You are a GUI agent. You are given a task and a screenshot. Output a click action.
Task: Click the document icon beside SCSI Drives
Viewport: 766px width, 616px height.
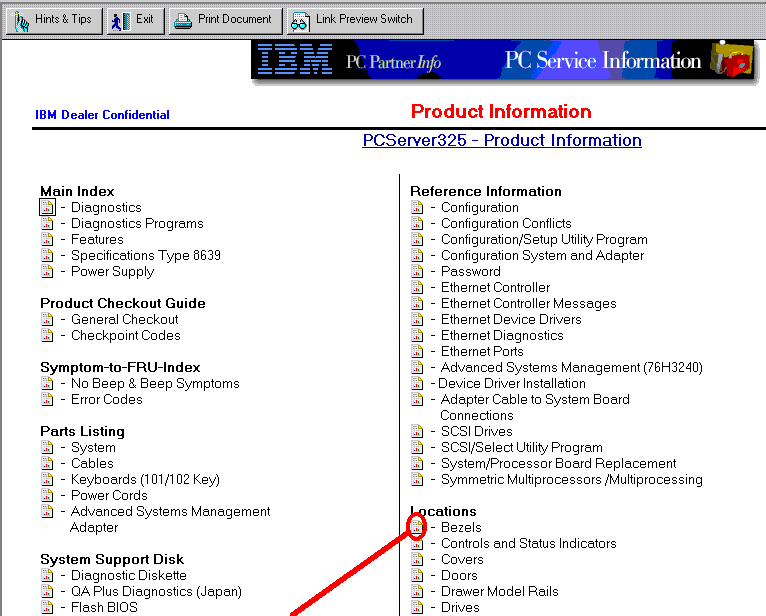pyautogui.click(x=417, y=431)
